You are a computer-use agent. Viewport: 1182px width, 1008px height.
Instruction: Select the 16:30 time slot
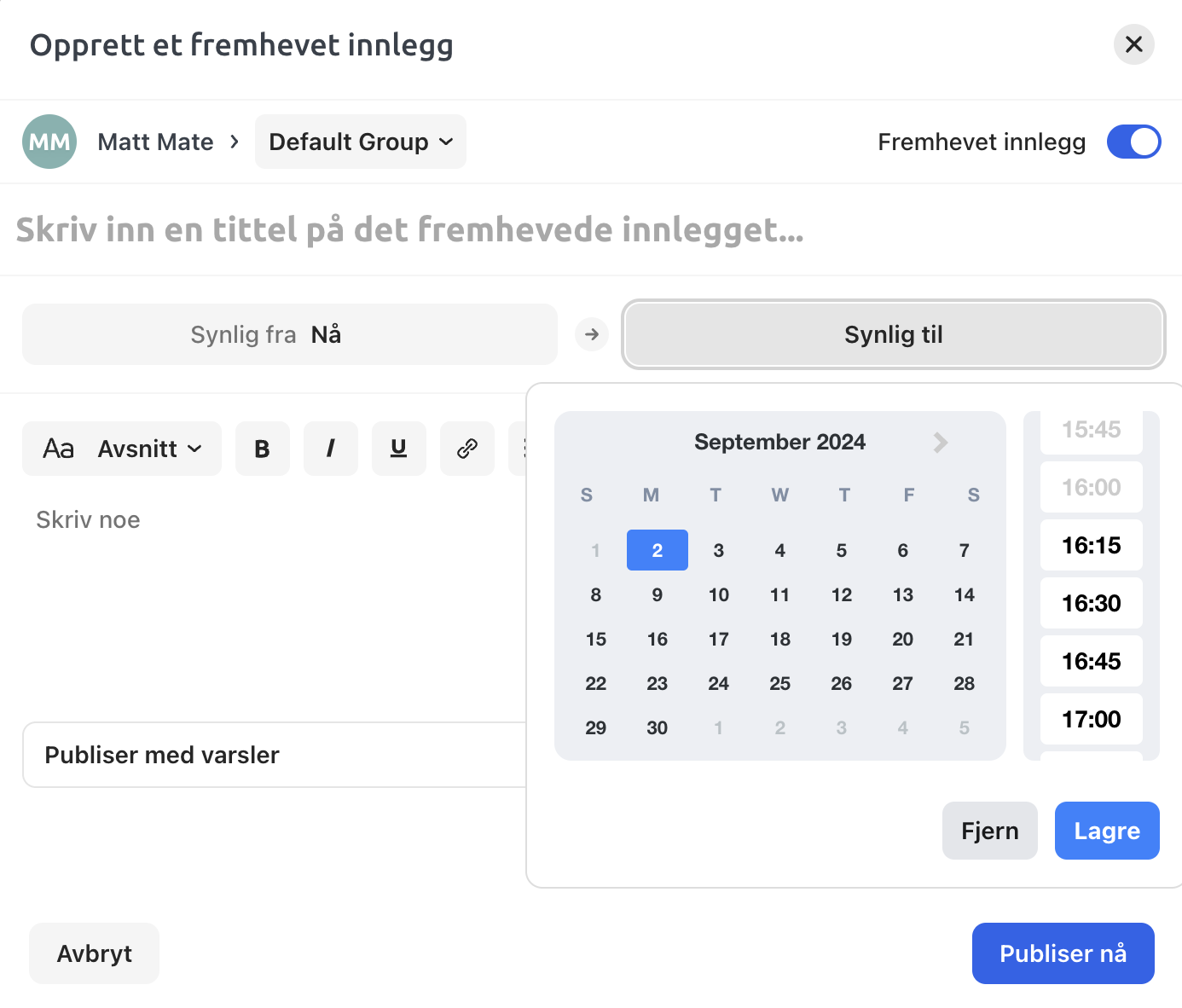coord(1091,604)
